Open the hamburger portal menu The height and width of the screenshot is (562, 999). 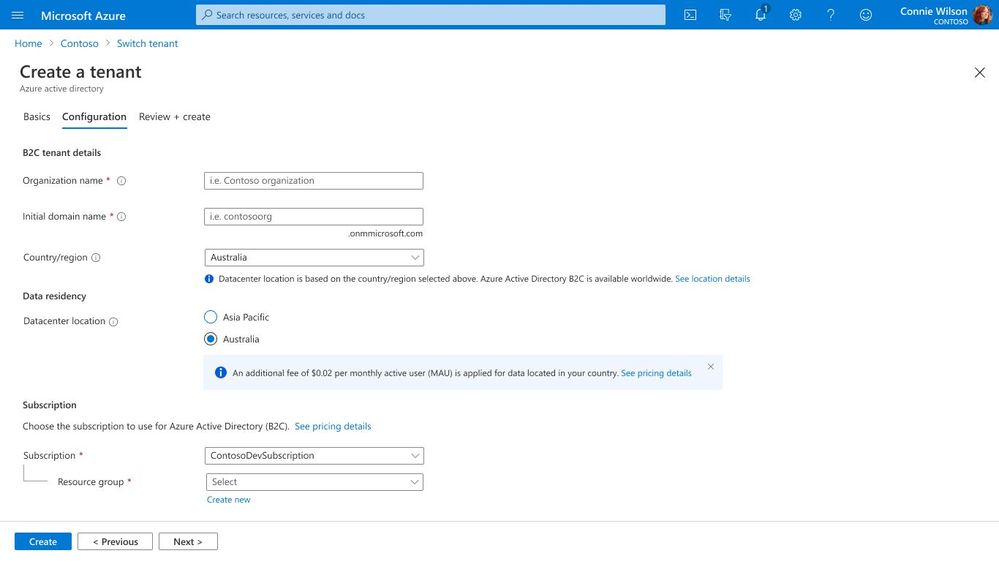tap(17, 15)
